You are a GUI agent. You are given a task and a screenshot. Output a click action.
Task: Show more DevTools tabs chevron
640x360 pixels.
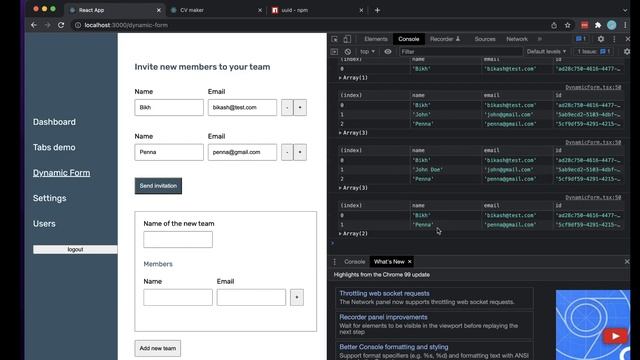point(540,39)
